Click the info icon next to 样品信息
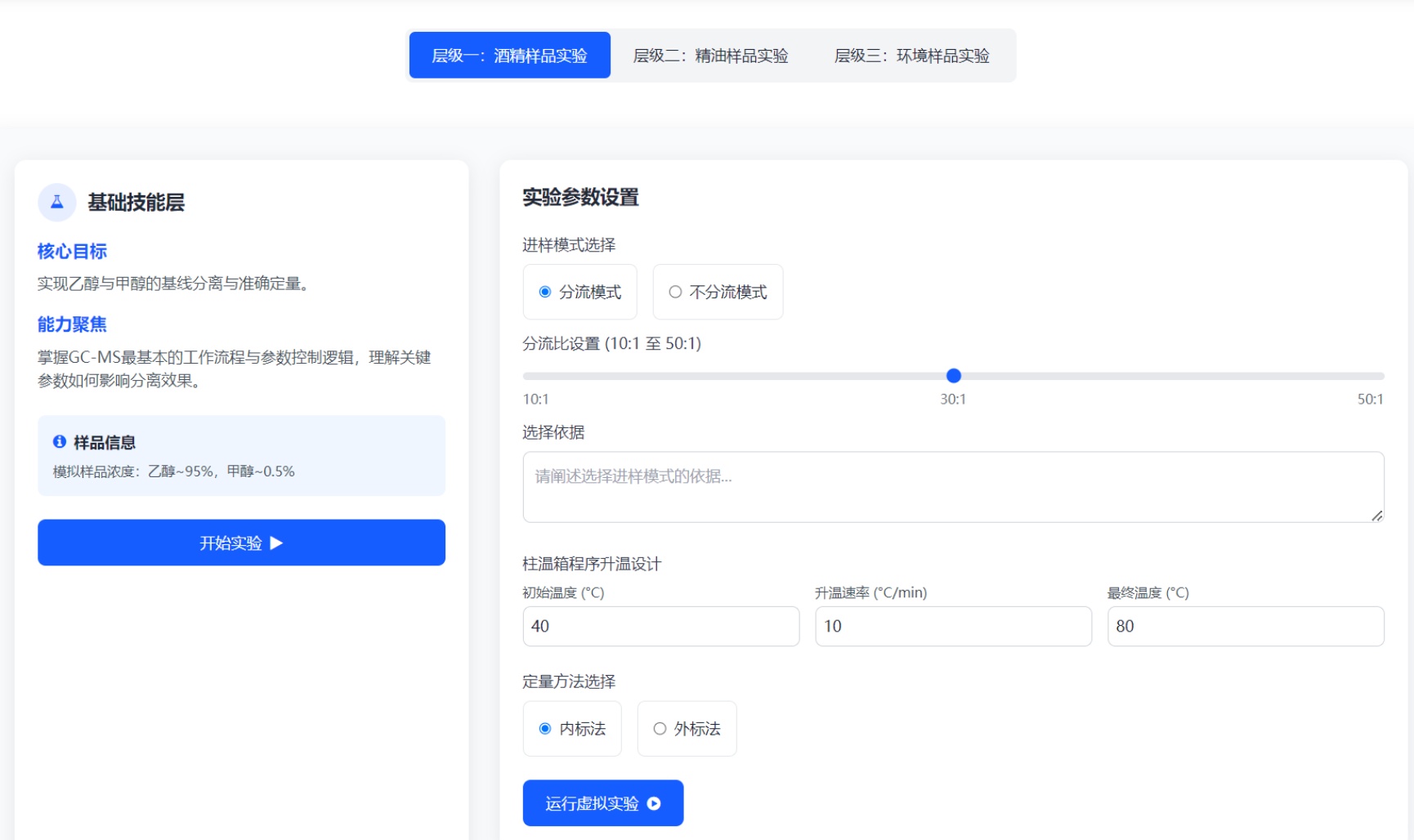This screenshot has height=840, width=1414. [x=60, y=442]
